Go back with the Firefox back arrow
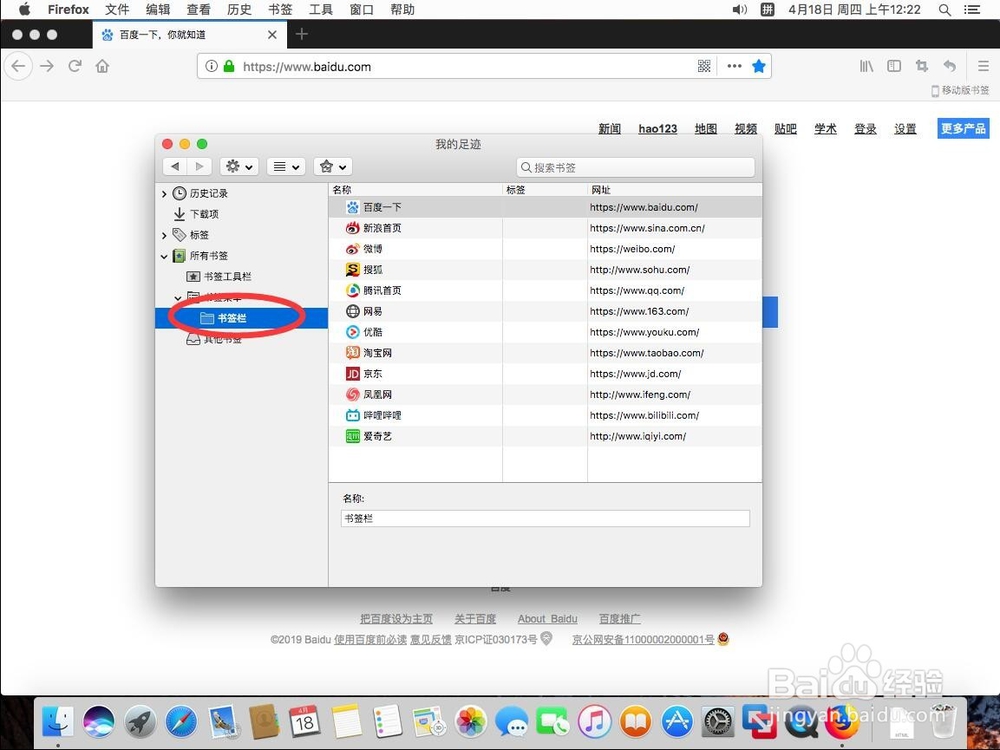 click(x=18, y=66)
